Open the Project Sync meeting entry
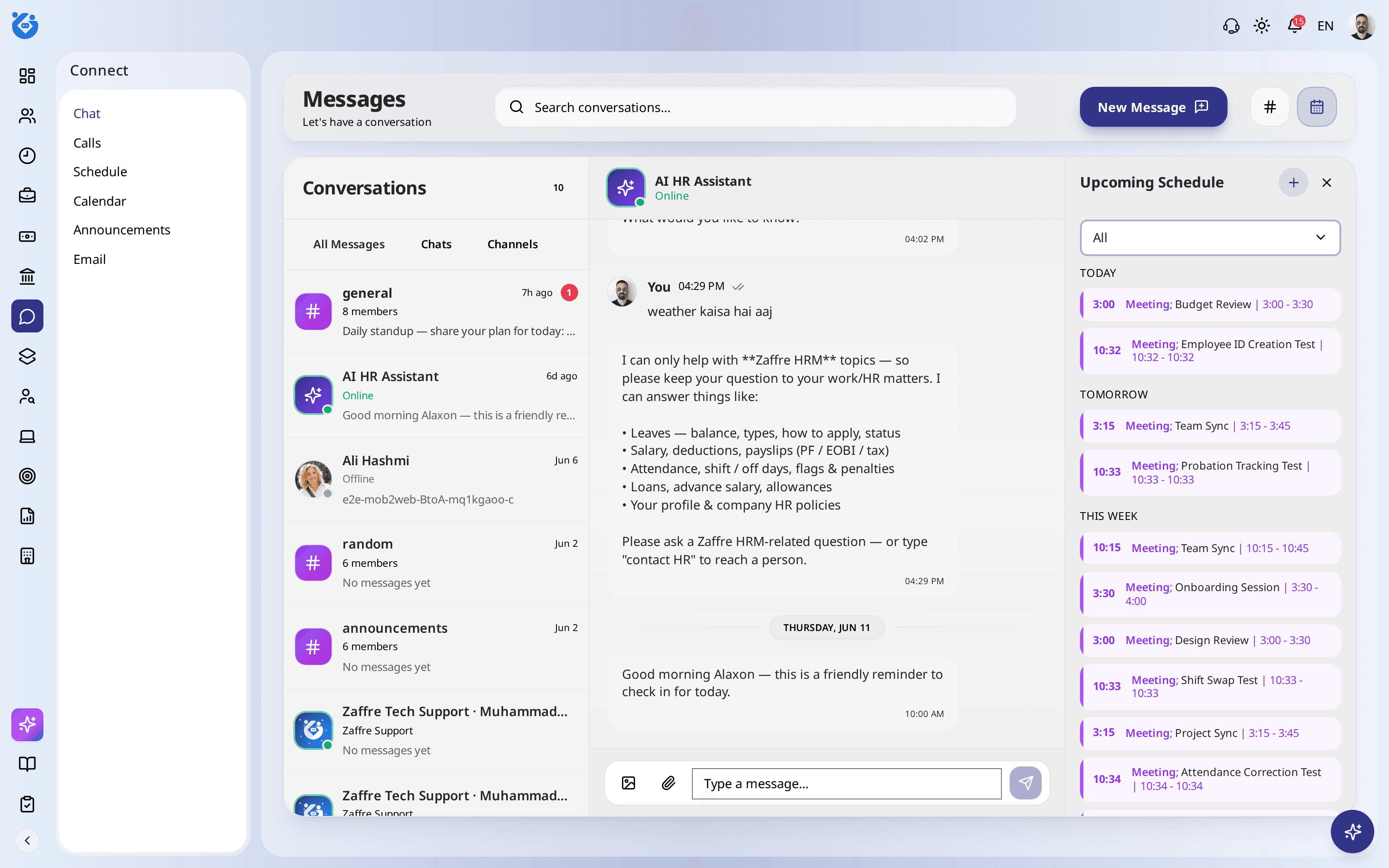 (x=1210, y=733)
